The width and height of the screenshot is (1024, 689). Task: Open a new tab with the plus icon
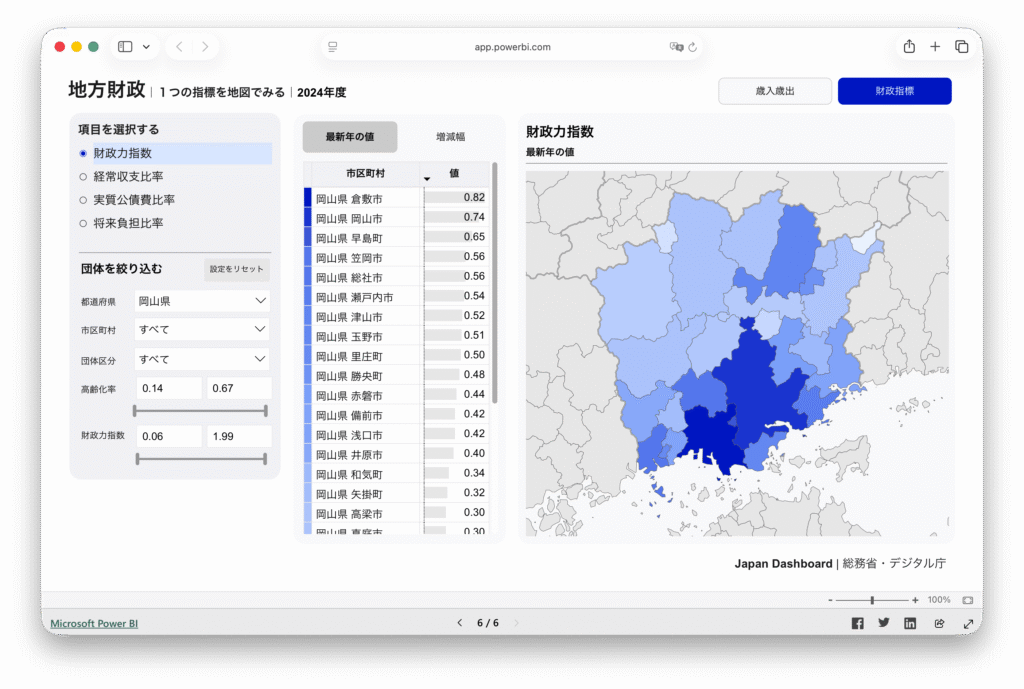pos(935,46)
